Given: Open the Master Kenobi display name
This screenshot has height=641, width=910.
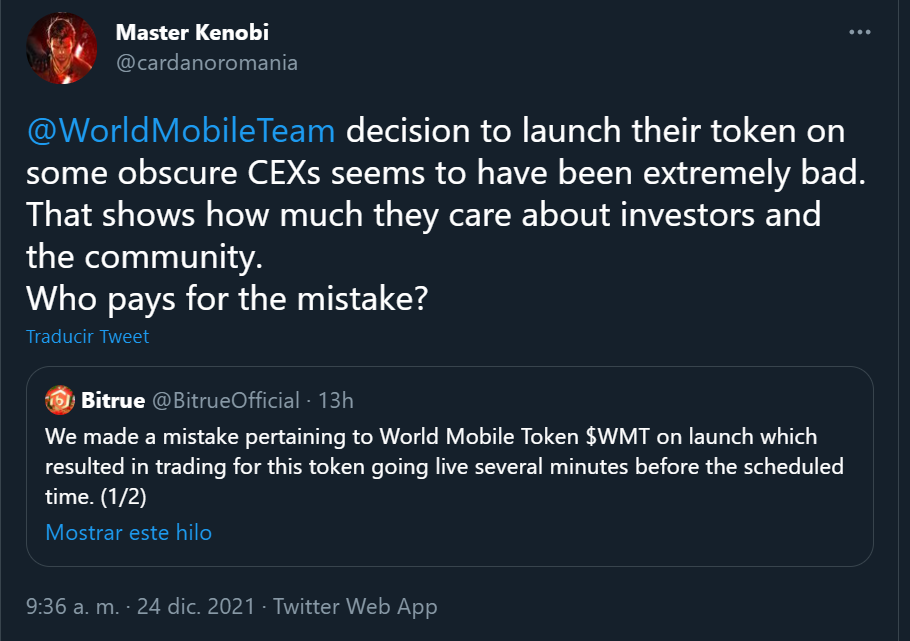Looking at the screenshot, I should coord(192,33).
